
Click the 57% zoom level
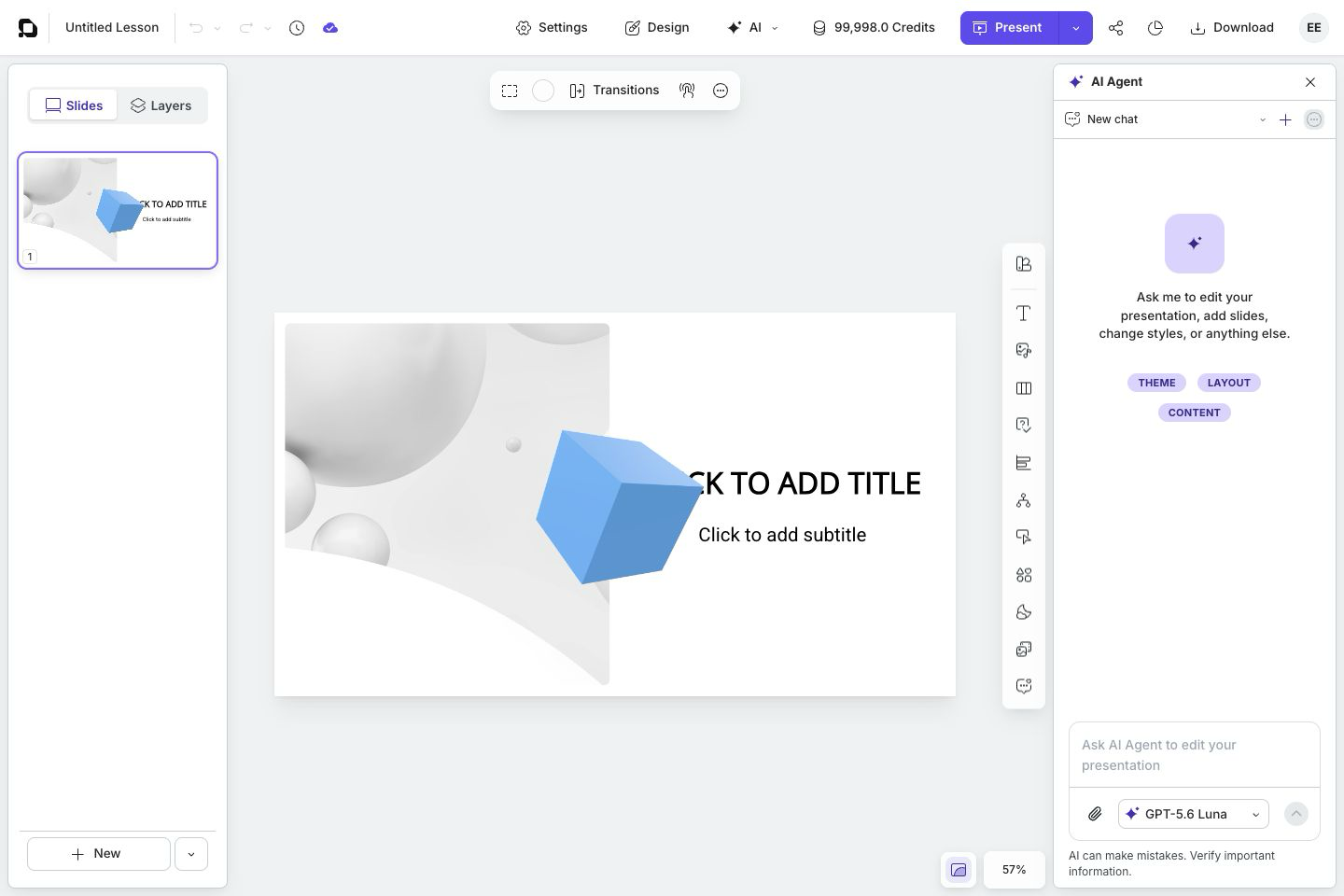pos(1014,870)
